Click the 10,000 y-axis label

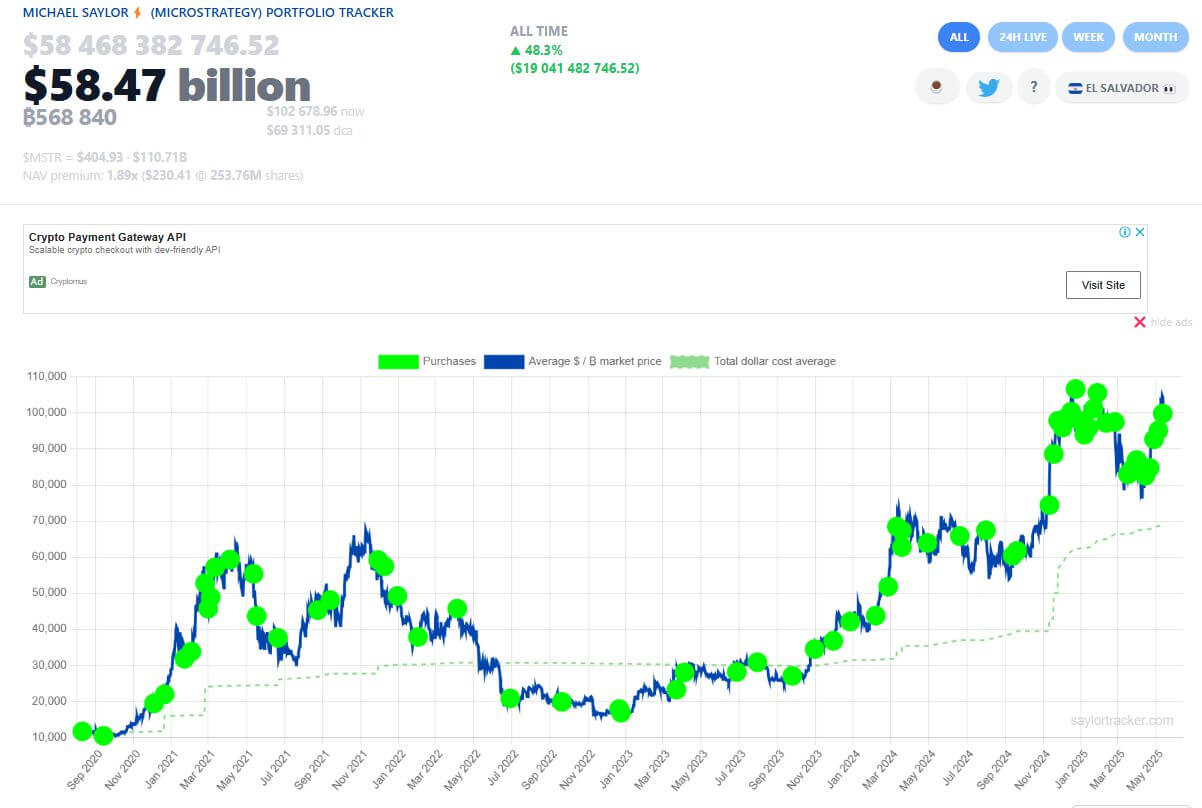click(x=48, y=737)
